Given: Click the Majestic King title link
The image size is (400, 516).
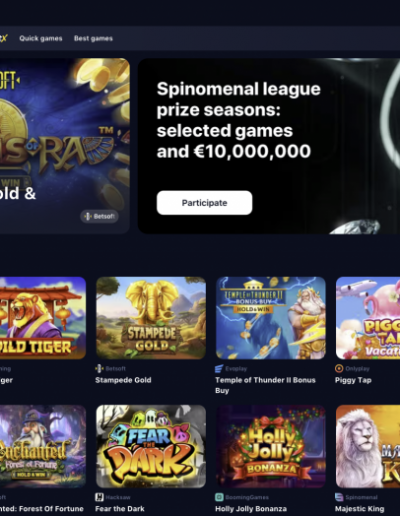Looking at the screenshot, I should 359,509.
